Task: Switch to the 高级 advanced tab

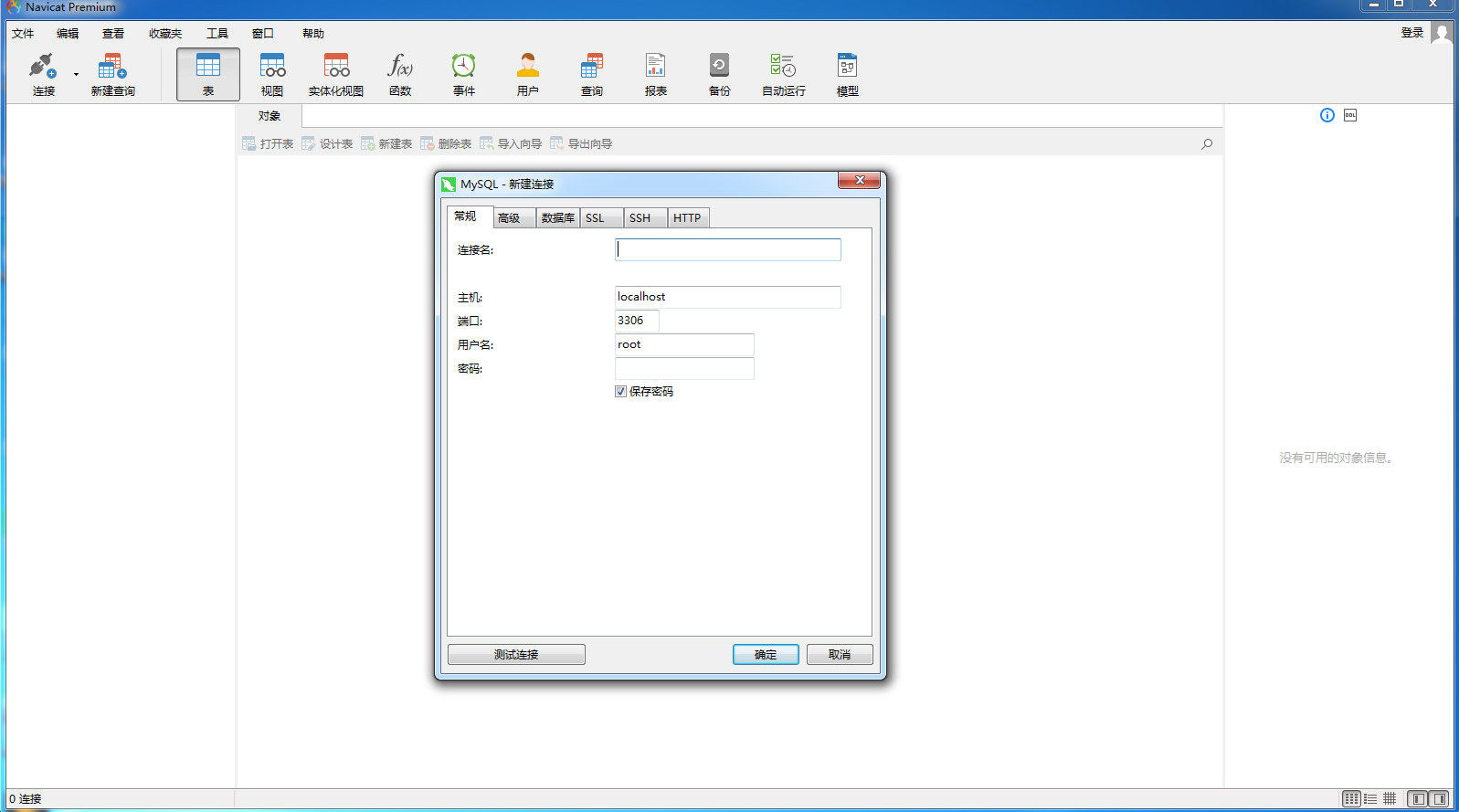Action: click(513, 218)
